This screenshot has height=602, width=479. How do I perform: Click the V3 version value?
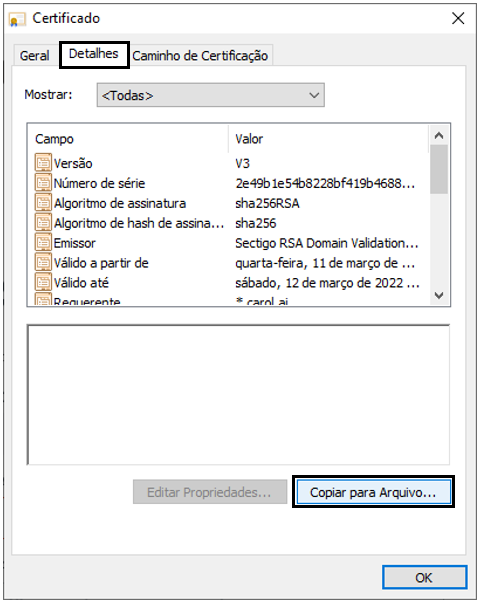tap(243, 163)
